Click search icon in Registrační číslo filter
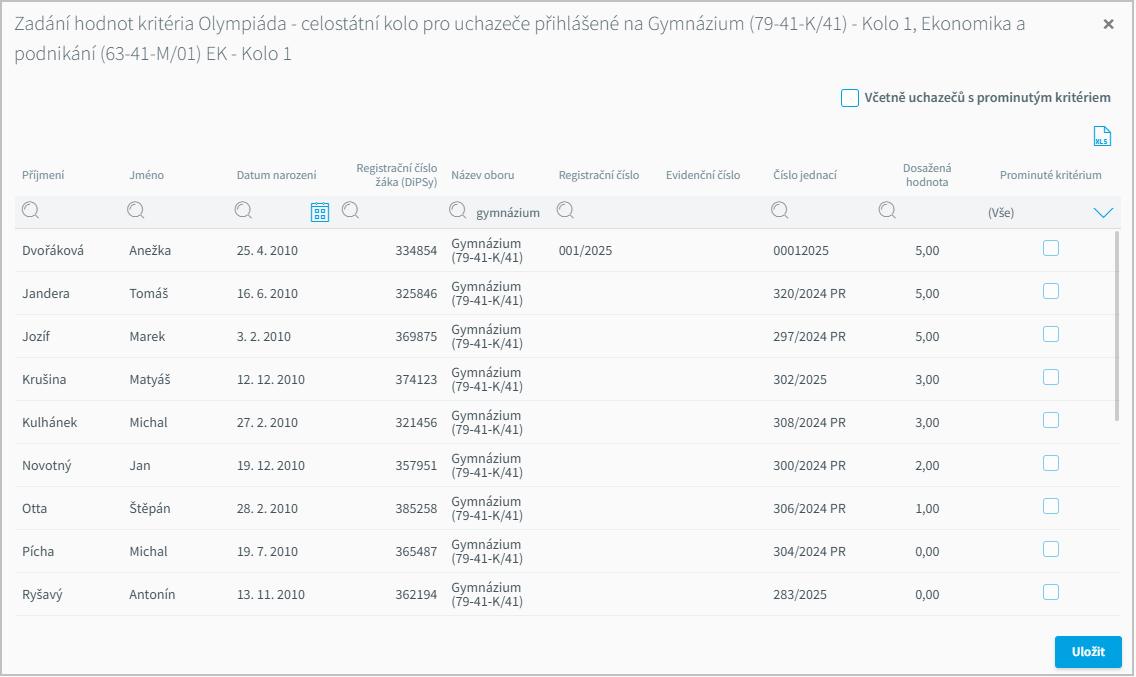Viewport: 1136px width, 677px height. coord(565,210)
